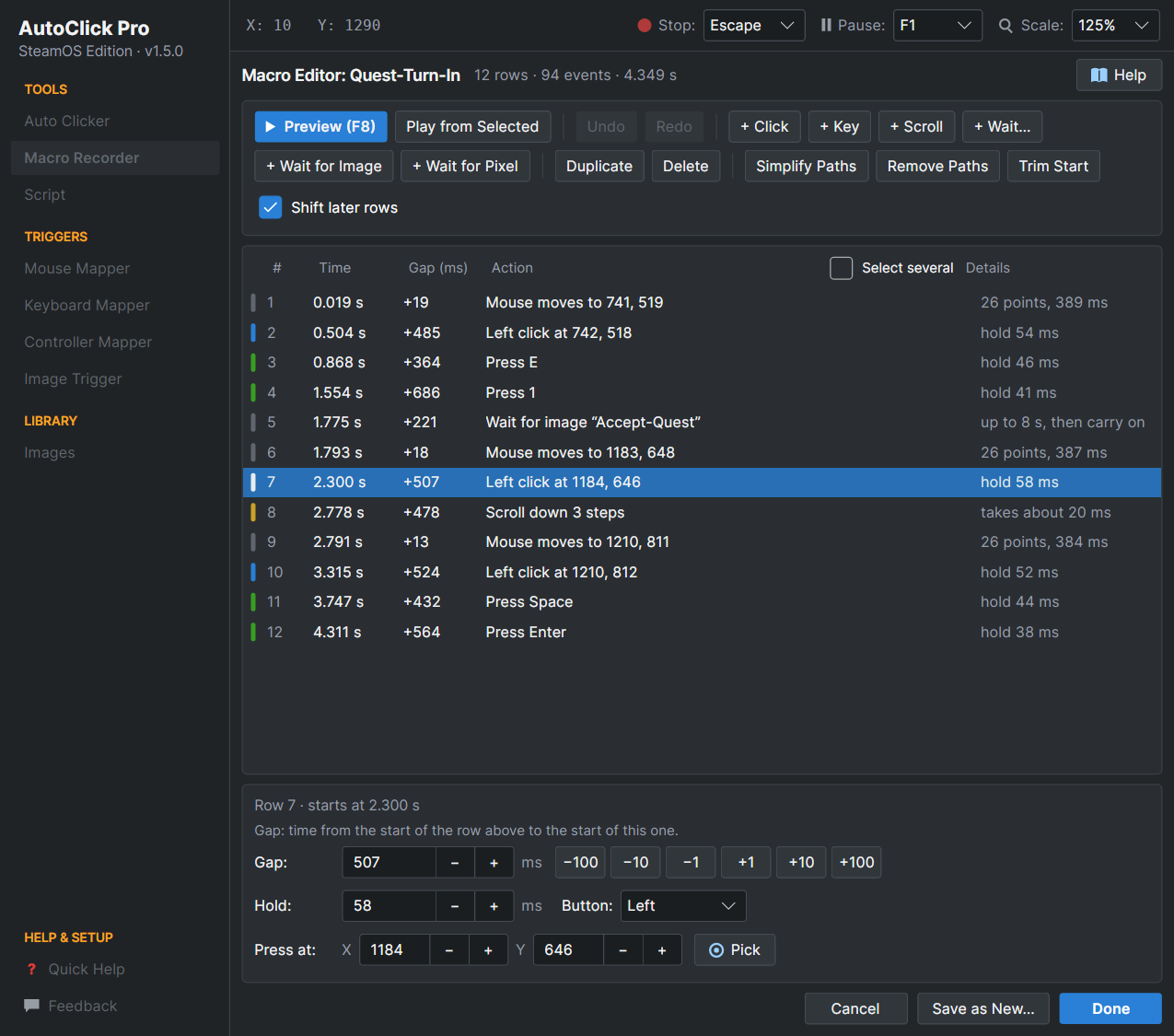The height and width of the screenshot is (1036, 1174).
Task: Select row 'Wait for image “Accept-Quest”'
Action: 702,422
